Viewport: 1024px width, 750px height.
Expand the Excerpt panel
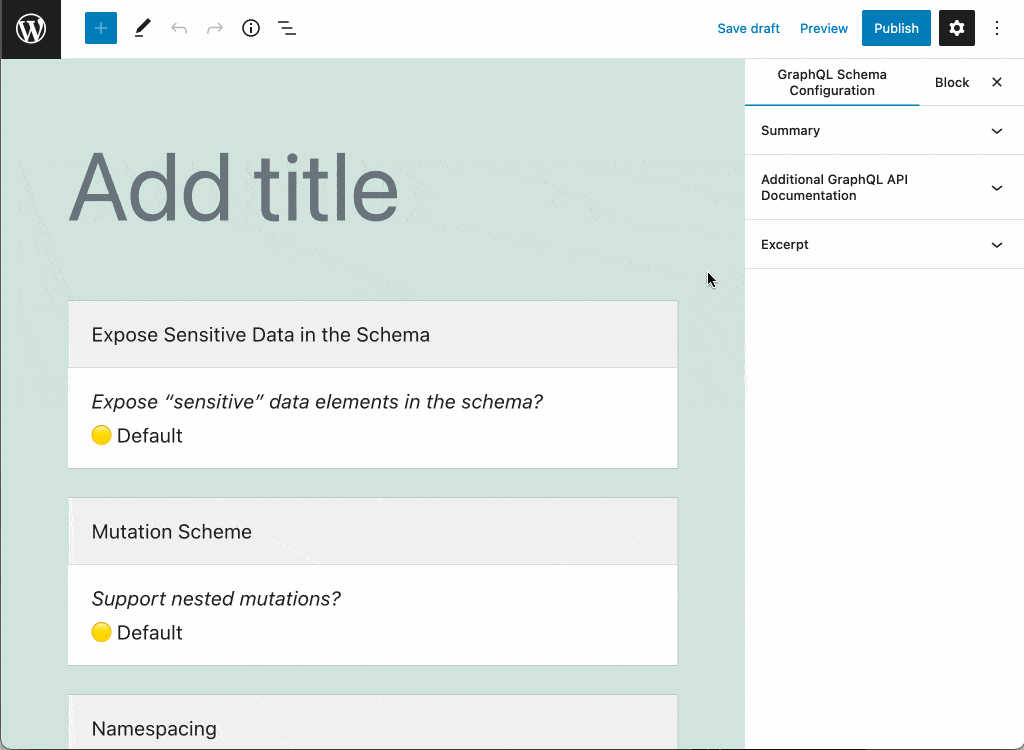[884, 244]
